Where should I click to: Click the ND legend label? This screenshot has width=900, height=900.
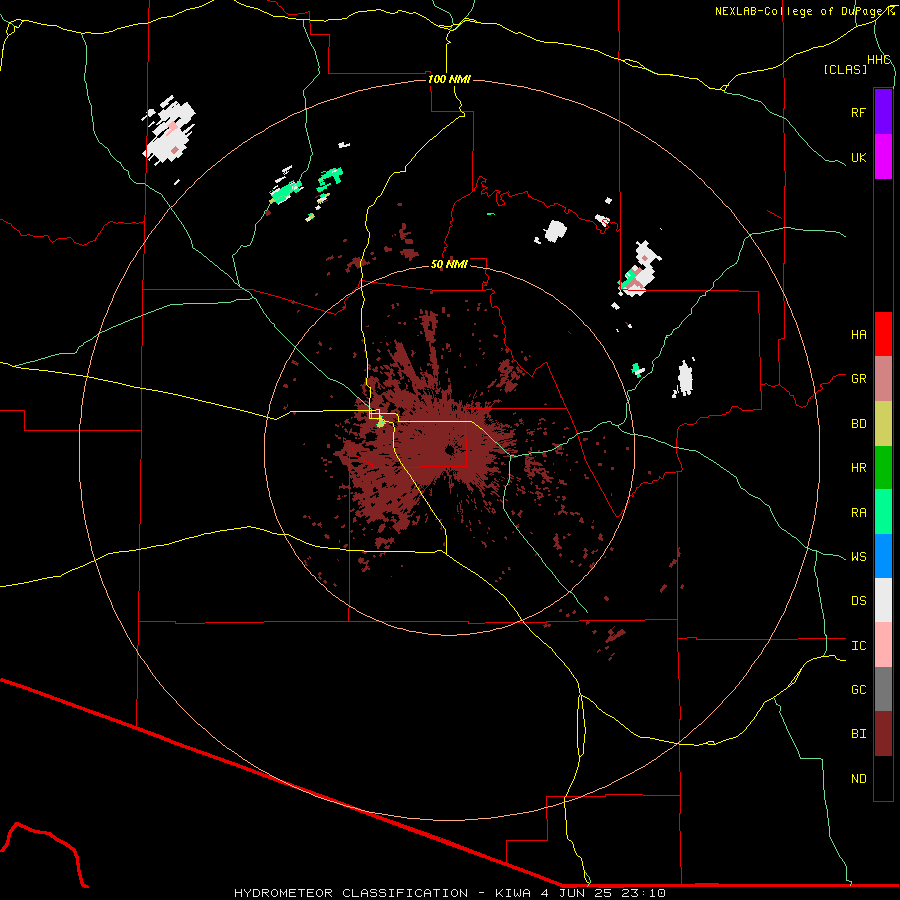coord(858,779)
